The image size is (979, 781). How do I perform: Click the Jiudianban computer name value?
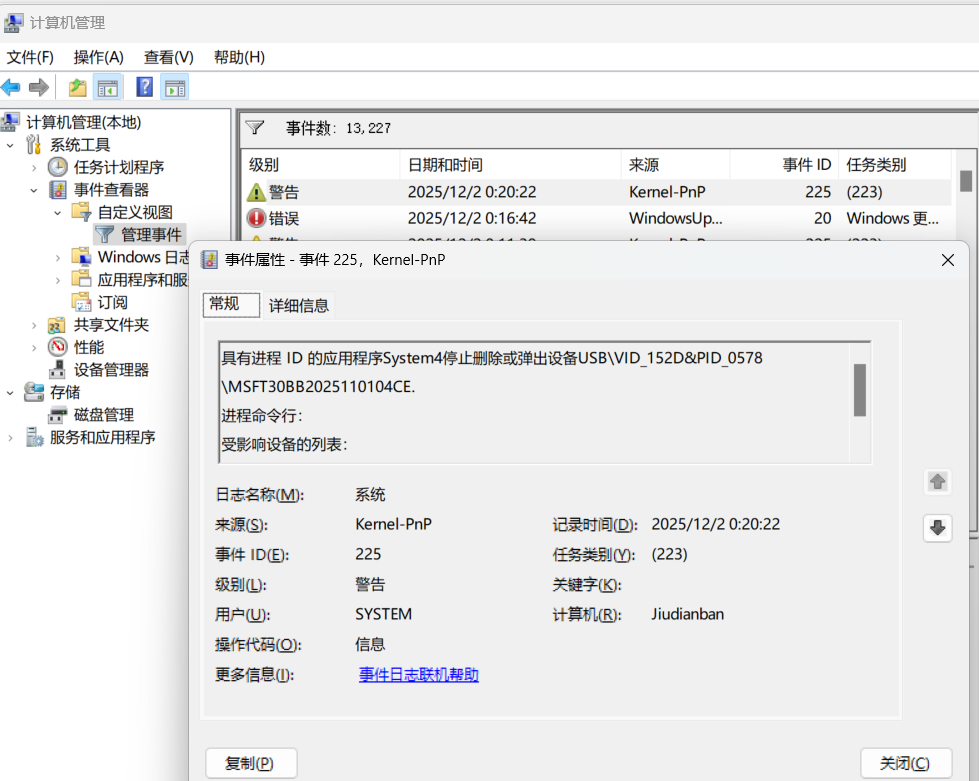click(x=687, y=614)
